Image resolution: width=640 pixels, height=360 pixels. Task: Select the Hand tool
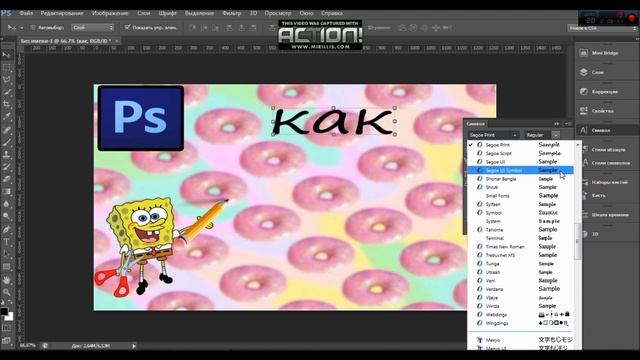pyautogui.click(x=7, y=280)
